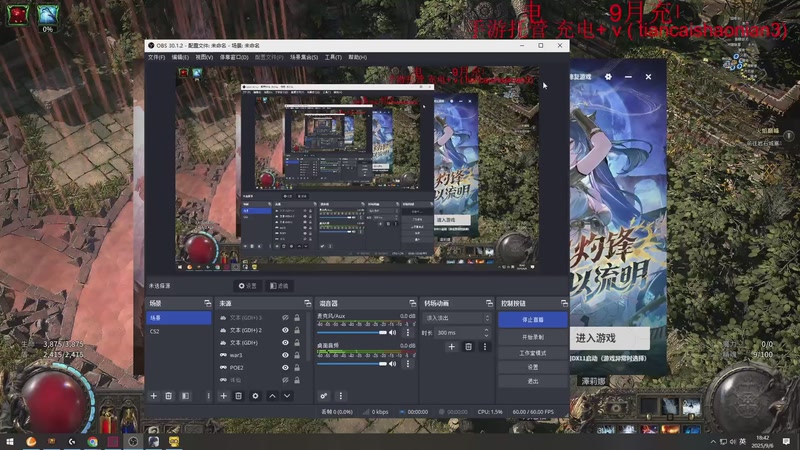The width and height of the screenshot is (800, 450).
Task: Open source properties button above docks
Action: point(247,286)
